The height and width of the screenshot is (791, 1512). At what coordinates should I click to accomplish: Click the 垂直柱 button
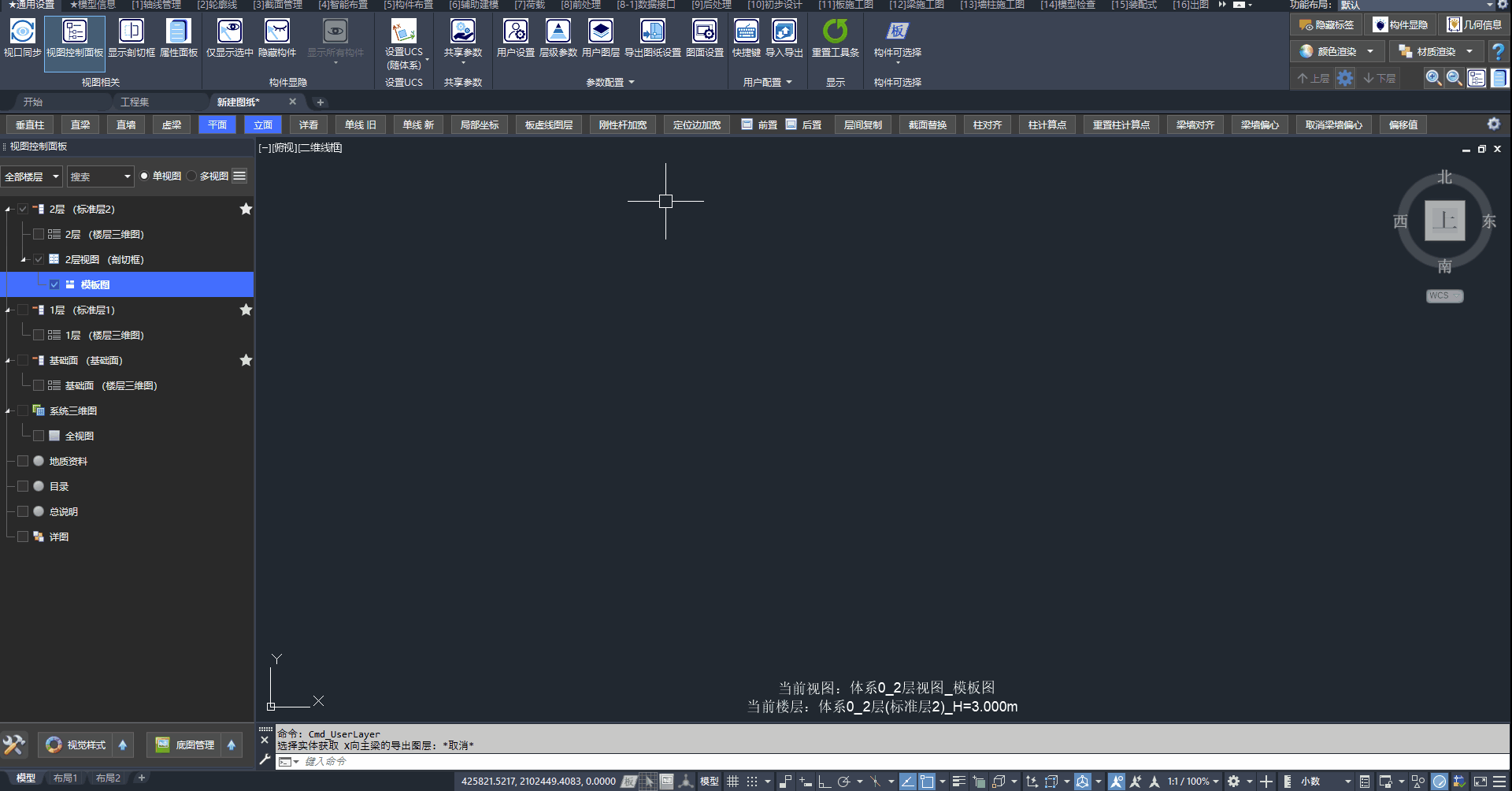click(30, 124)
